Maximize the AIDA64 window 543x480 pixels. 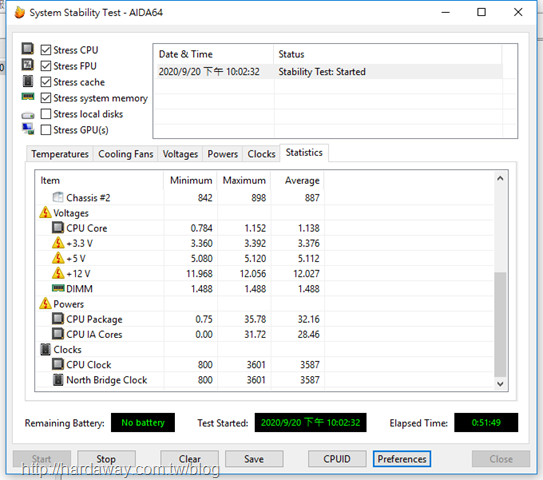click(x=481, y=12)
